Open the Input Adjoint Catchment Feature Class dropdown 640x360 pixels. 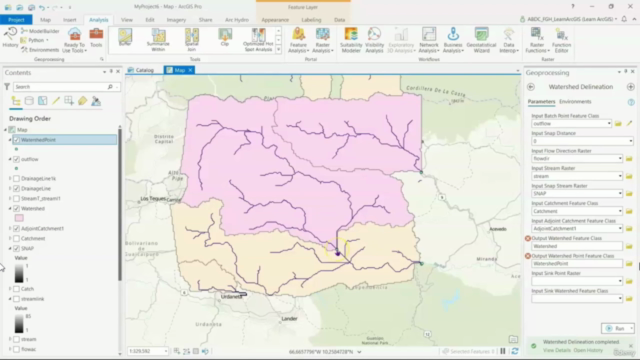pos(620,229)
